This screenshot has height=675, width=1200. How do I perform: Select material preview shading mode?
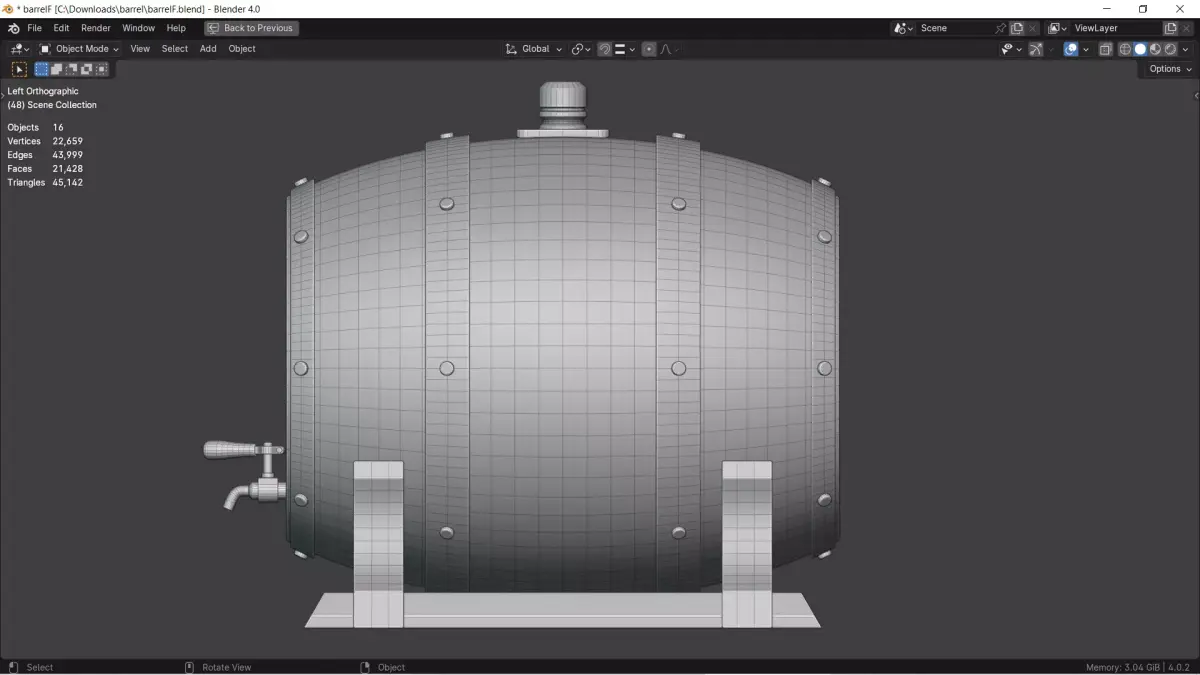(1155, 49)
